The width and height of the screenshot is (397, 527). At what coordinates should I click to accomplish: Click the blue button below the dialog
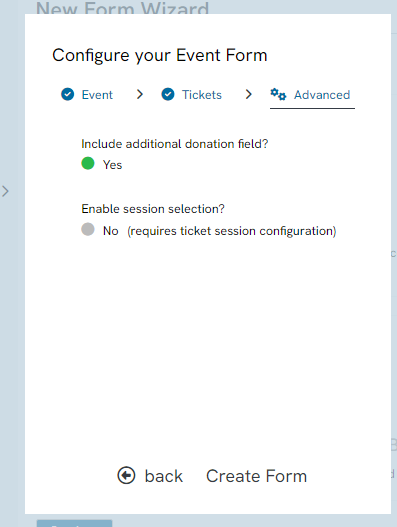tap(74, 523)
